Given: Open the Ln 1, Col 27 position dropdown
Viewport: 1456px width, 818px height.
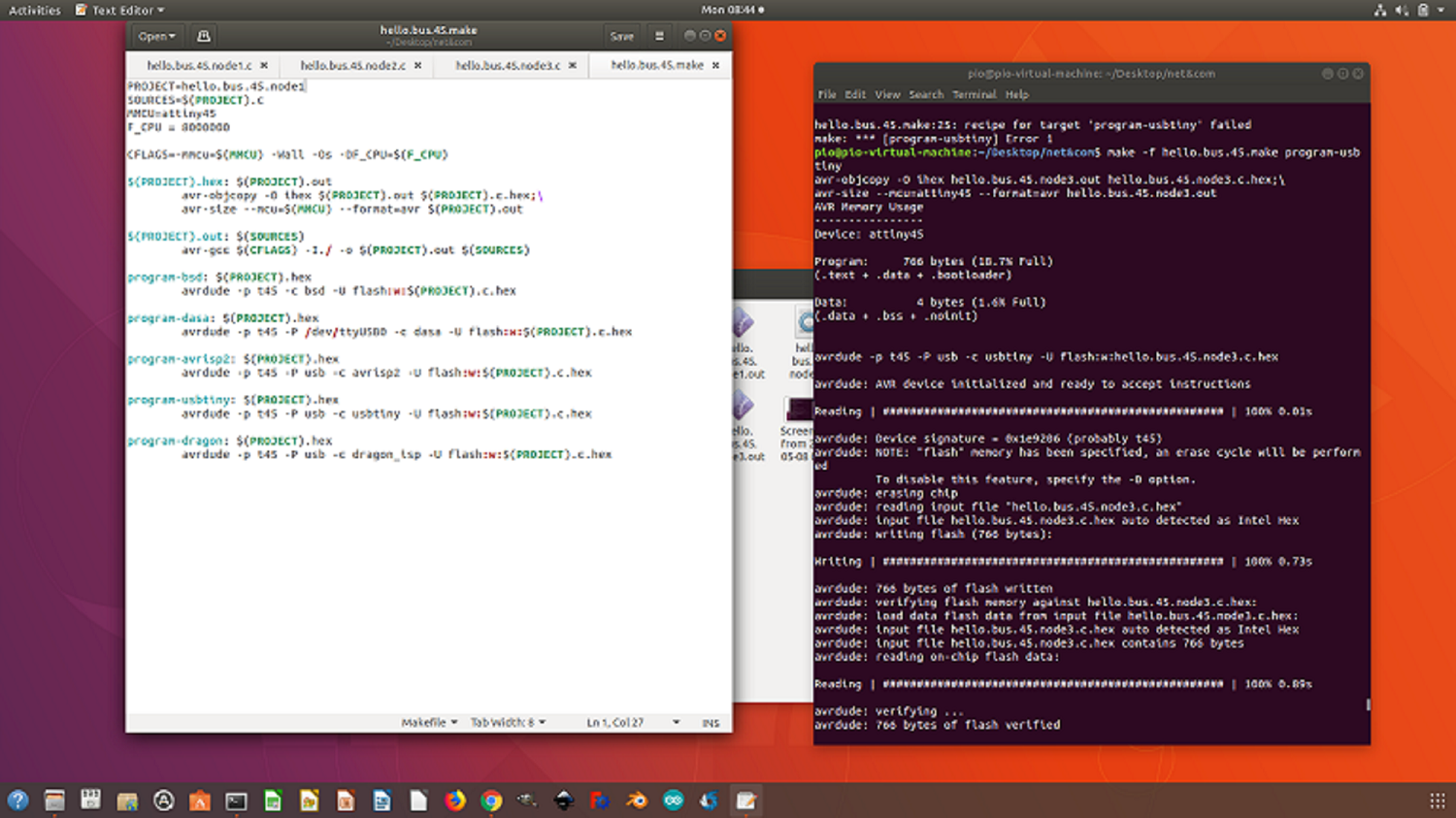Looking at the screenshot, I should [x=633, y=722].
